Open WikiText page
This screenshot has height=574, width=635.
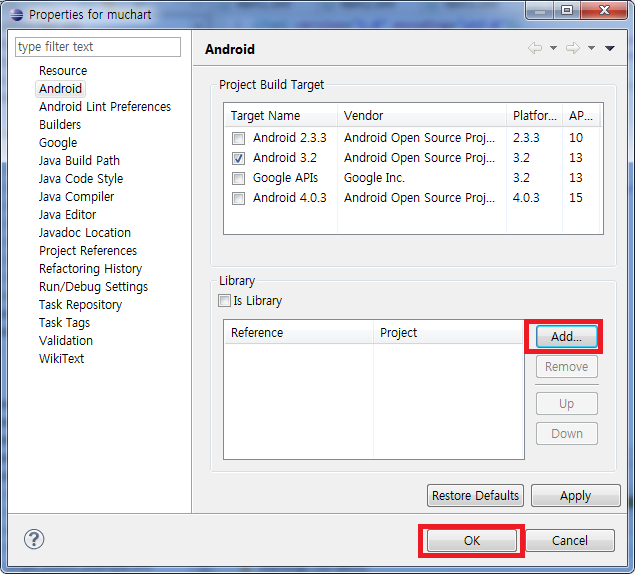62,358
